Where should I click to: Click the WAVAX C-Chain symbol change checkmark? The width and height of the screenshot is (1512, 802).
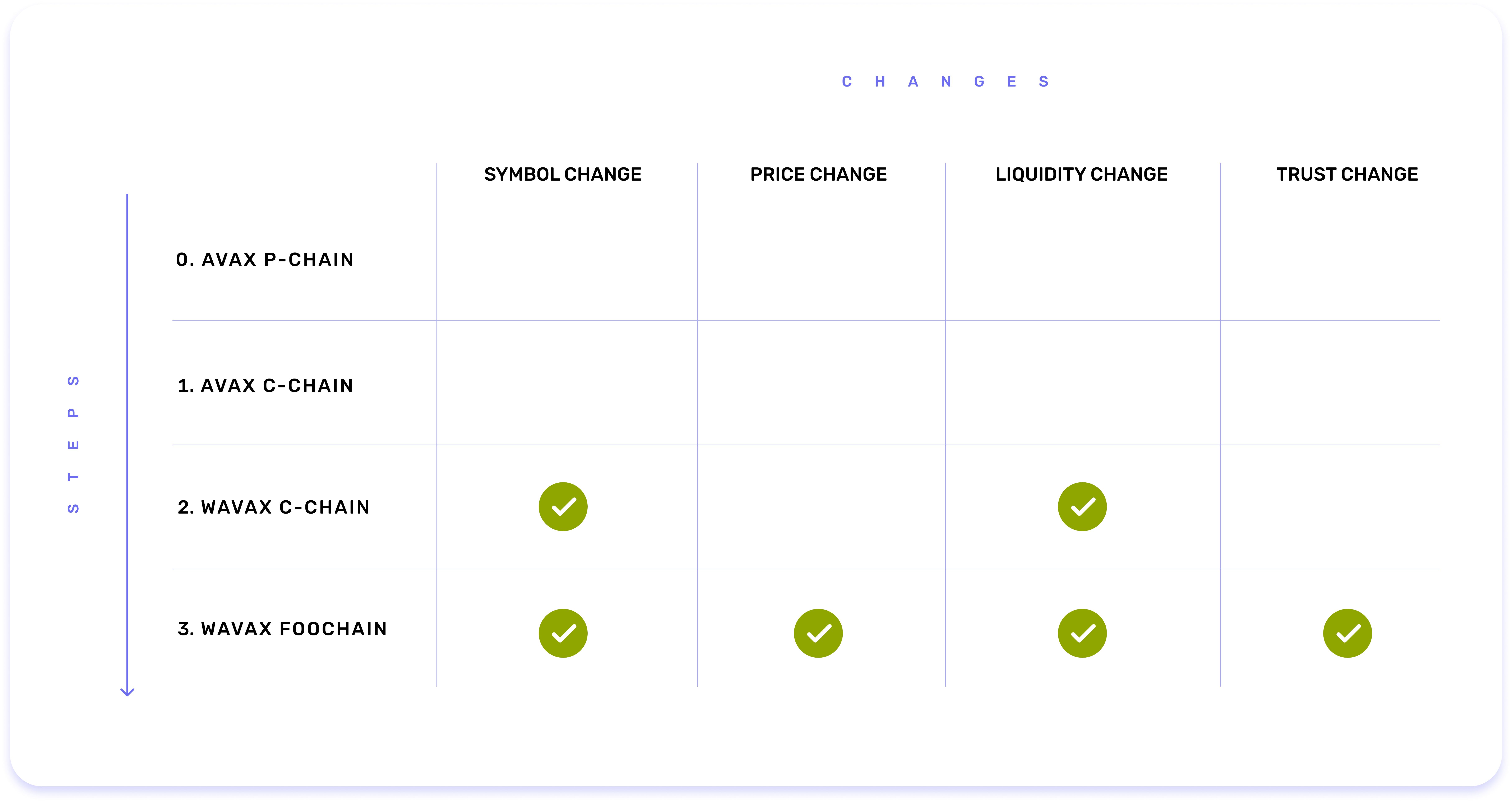563,507
